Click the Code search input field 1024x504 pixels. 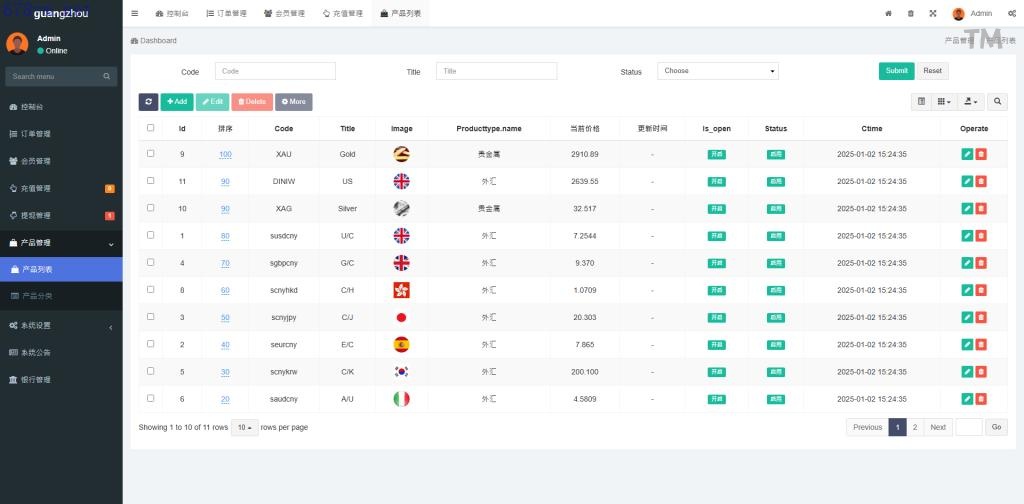(x=275, y=71)
